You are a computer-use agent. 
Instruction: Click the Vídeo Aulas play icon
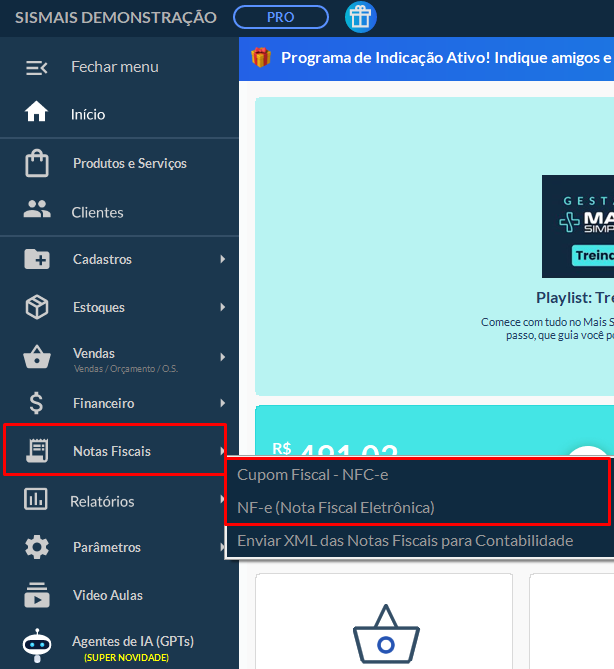37,595
